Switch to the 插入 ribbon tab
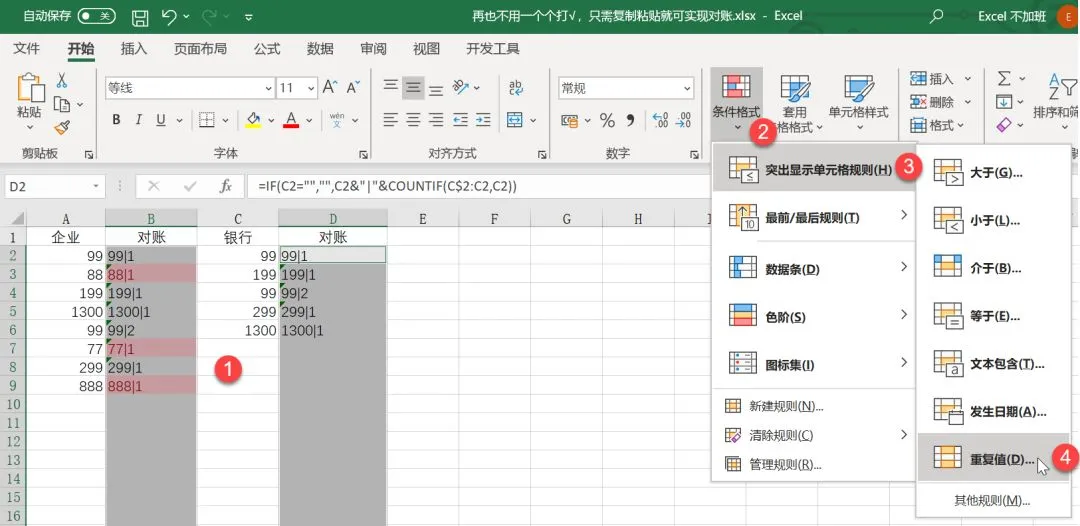The width and height of the screenshot is (1080, 526). pyautogui.click(x=134, y=49)
